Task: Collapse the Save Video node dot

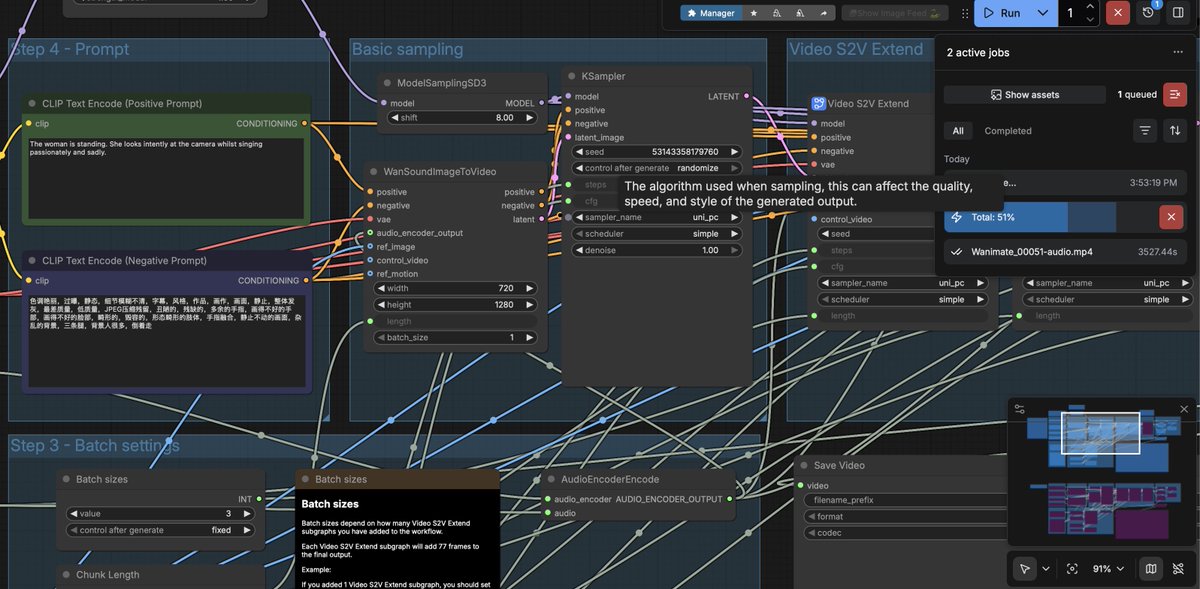Action: pyautogui.click(x=804, y=465)
